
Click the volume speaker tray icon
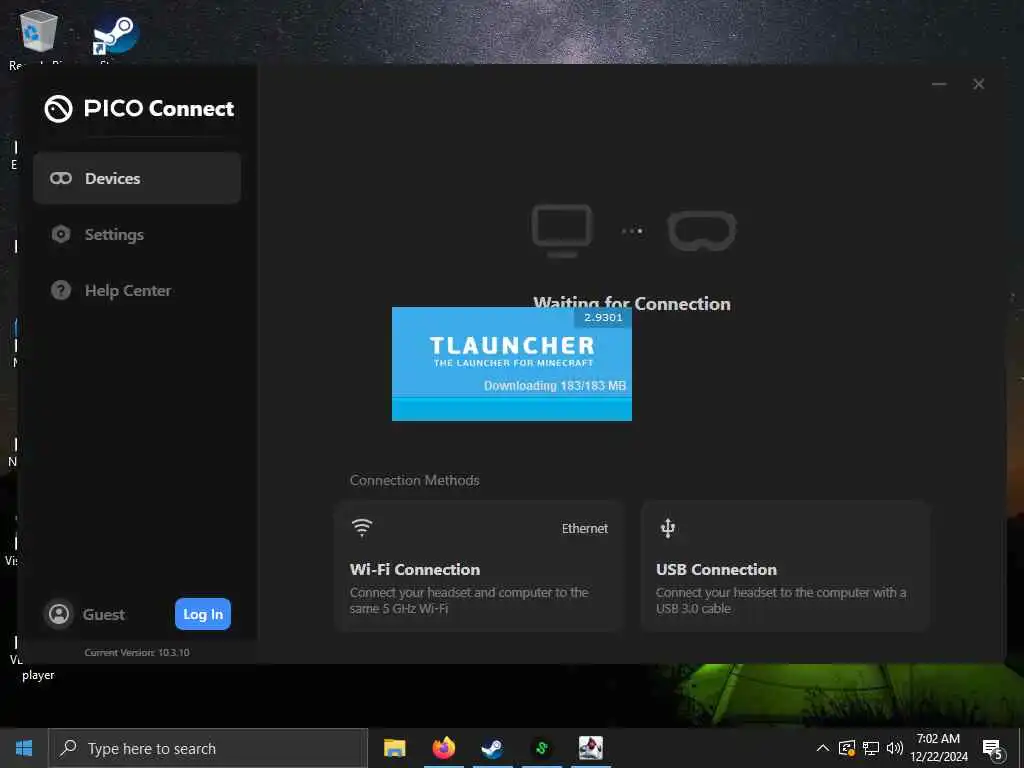point(895,748)
